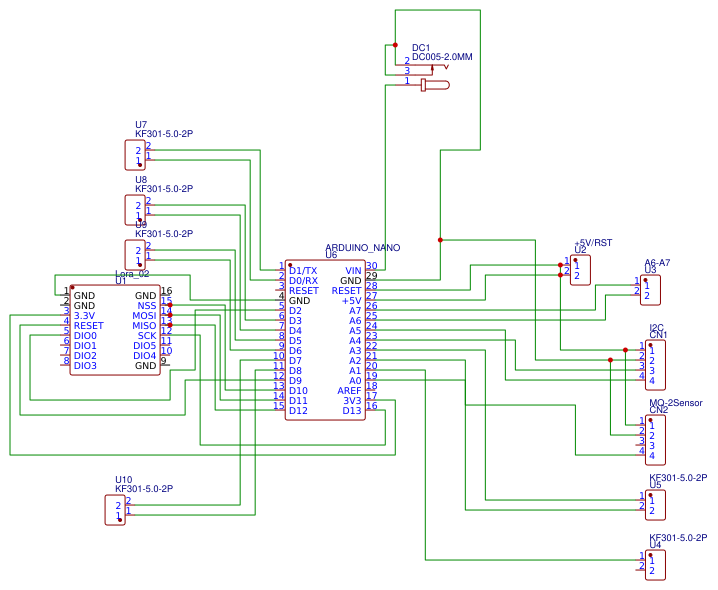718x590 pixels.
Task: Select the MQ-2Sensor label
Action: point(676,403)
